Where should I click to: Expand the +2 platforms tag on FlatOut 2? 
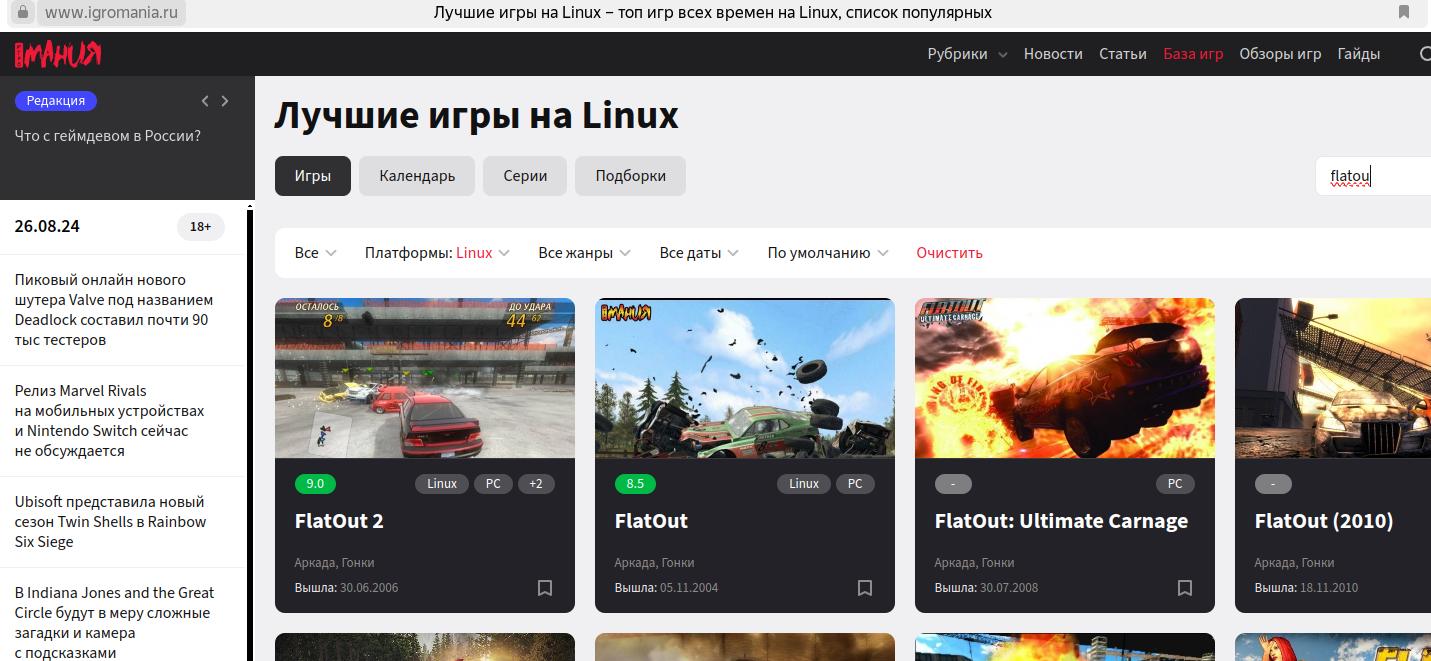[x=536, y=484]
